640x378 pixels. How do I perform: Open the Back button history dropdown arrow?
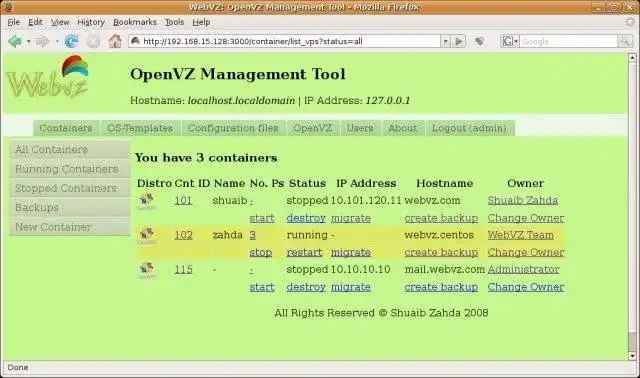[x=28, y=41]
